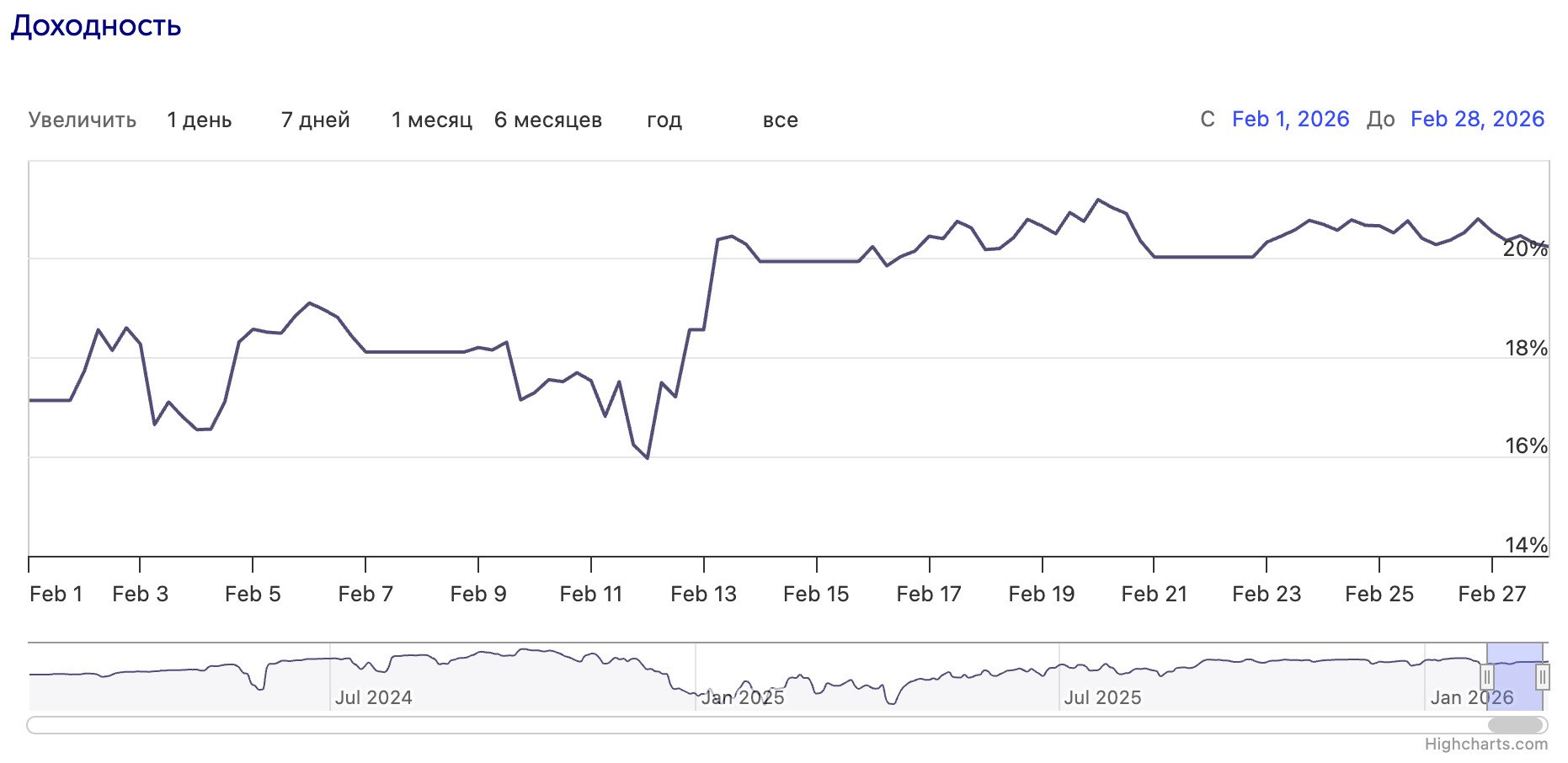Click Jul 2025 in navigator timeline
This screenshot has height=763, width=1568.
coord(1102,697)
